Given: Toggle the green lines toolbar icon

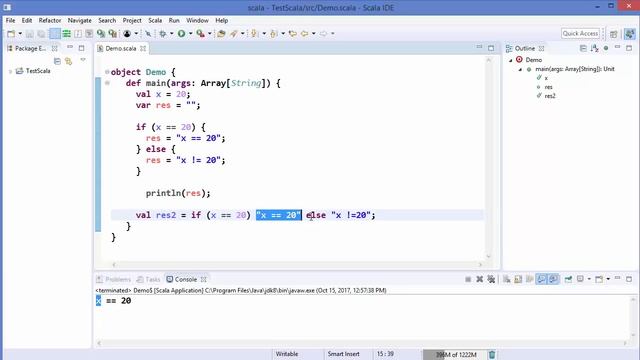Looking at the screenshot, I should pyautogui.click(x=66, y=34).
